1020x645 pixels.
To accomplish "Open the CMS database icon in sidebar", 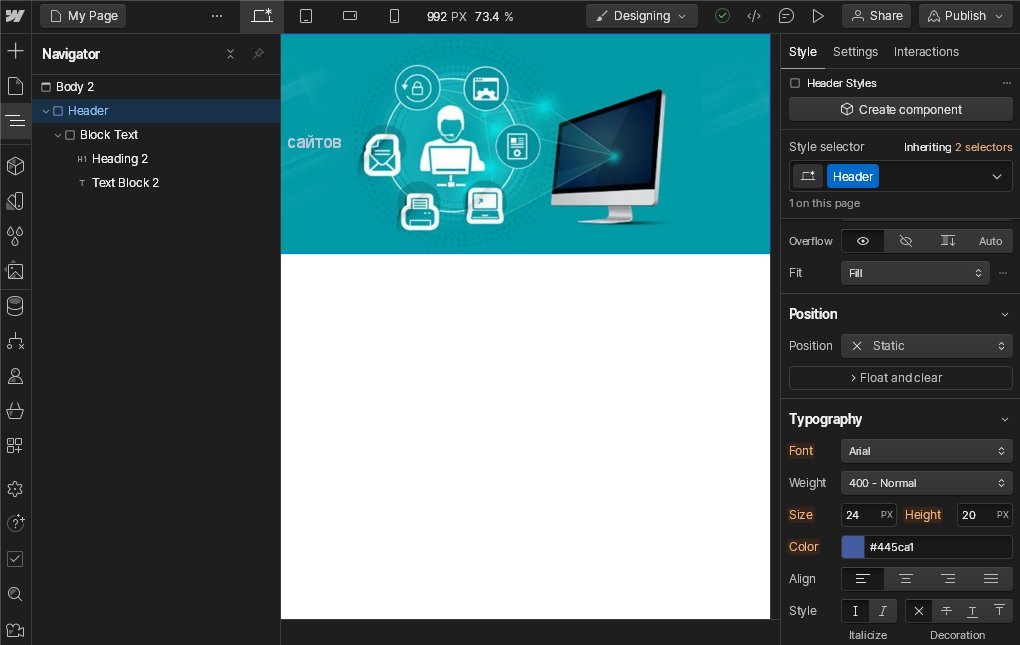I will click(15, 306).
